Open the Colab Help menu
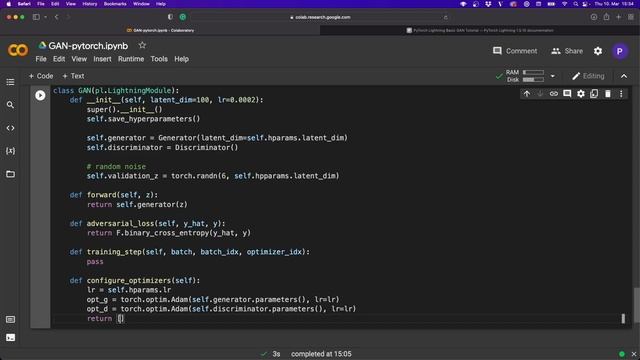The height and width of the screenshot is (360, 640). click(181, 59)
